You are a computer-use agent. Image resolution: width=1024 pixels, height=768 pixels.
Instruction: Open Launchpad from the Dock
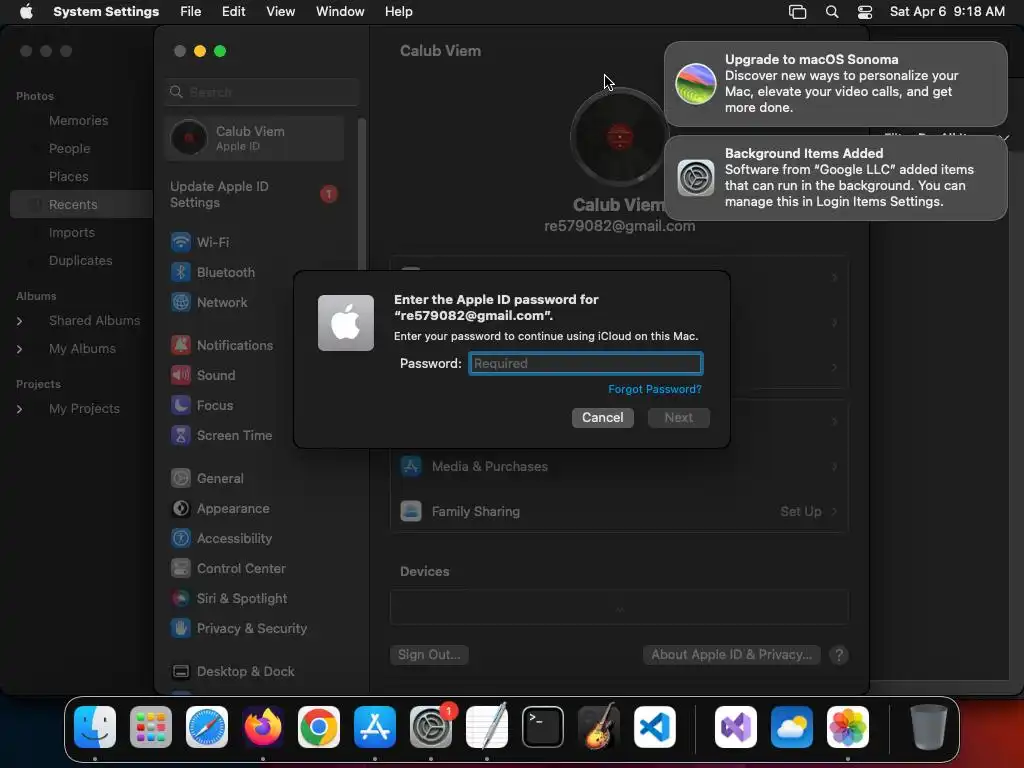[x=151, y=727]
